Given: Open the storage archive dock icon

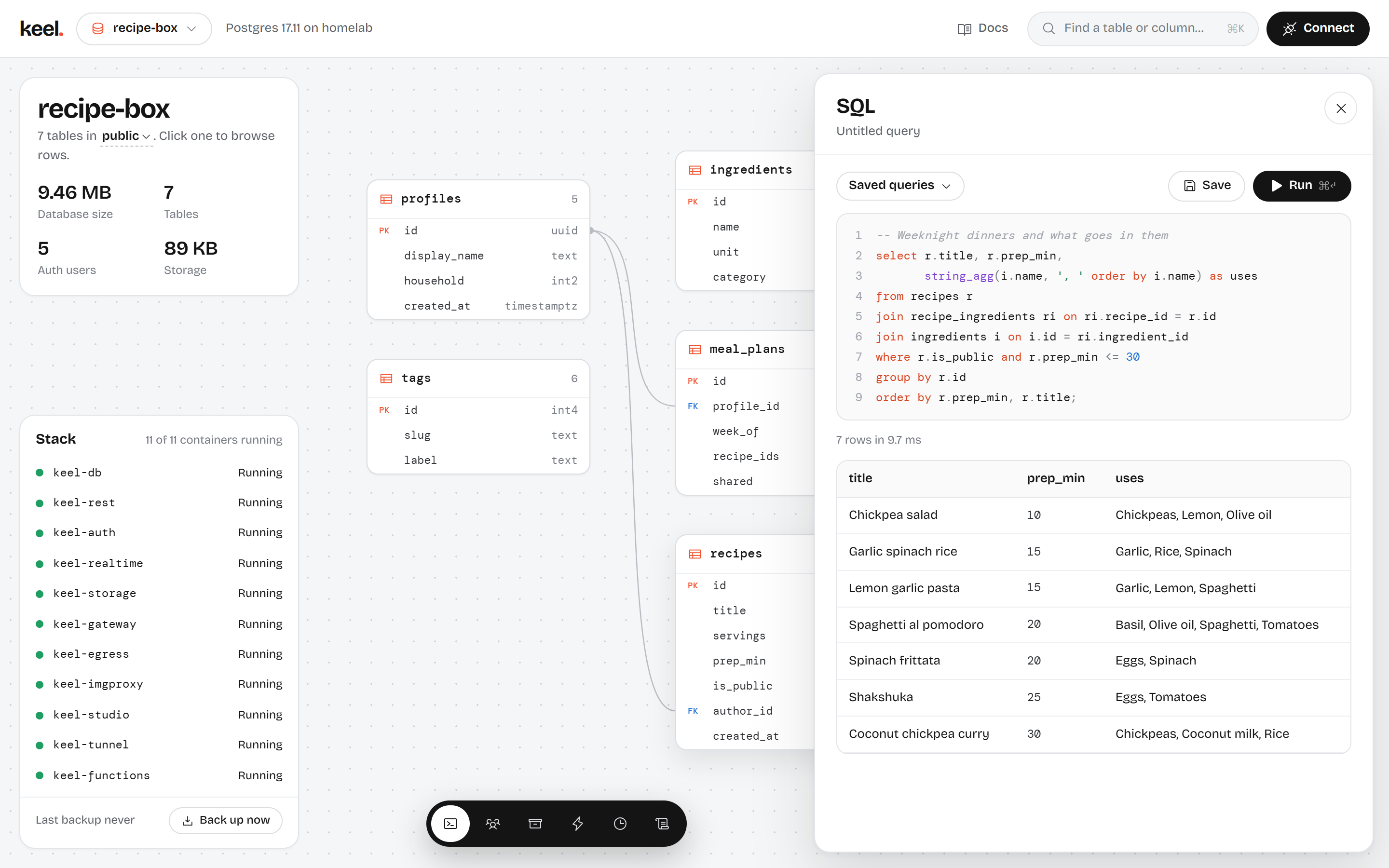Looking at the screenshot, I should click(x=535, y=823).
